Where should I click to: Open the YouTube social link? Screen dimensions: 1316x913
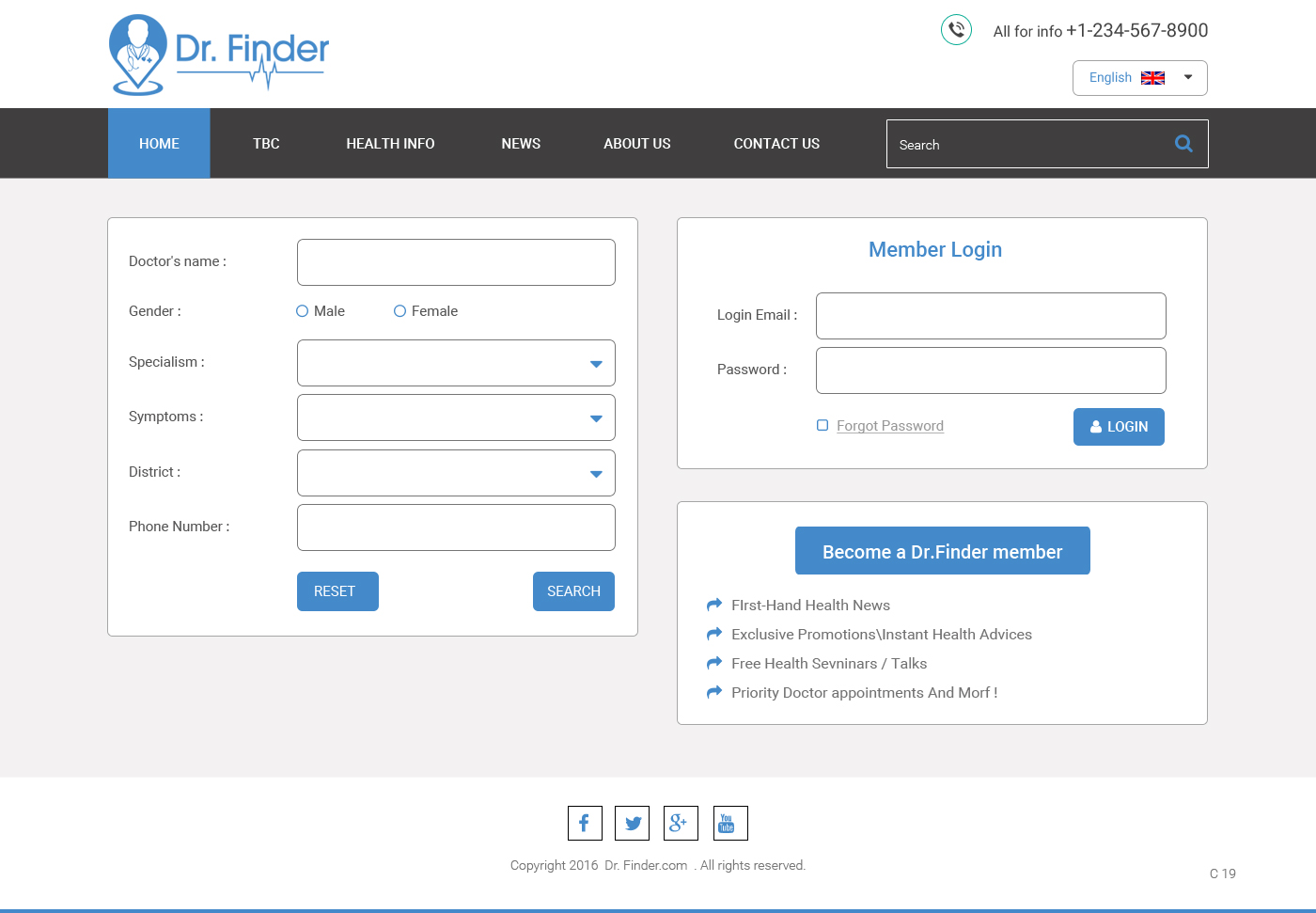click(x=730, y=824)
